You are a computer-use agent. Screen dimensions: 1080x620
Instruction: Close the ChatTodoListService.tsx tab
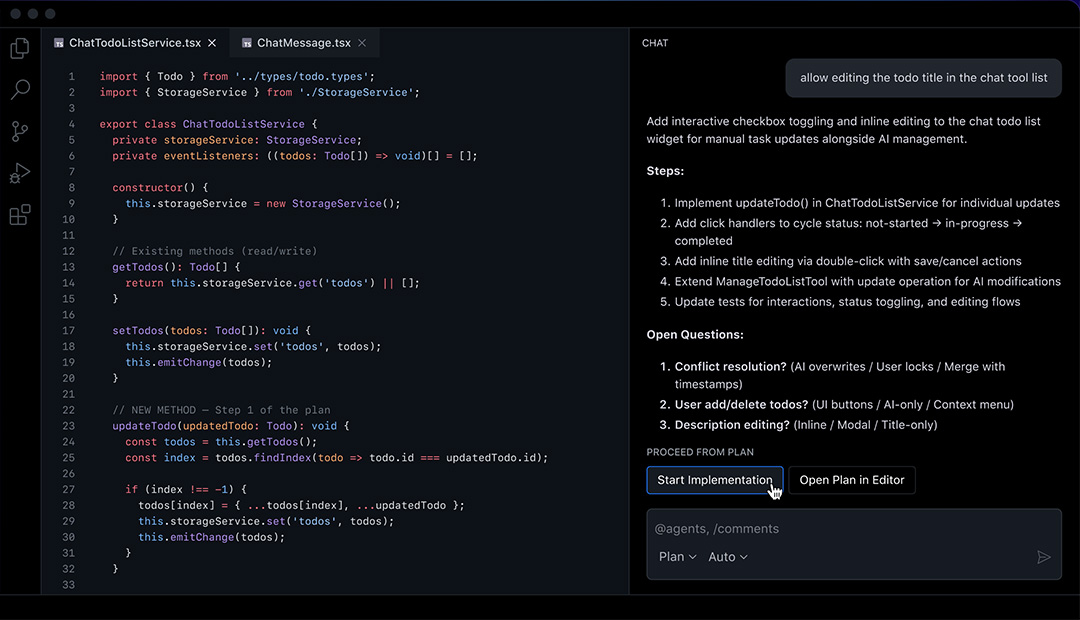pos(212,43)
